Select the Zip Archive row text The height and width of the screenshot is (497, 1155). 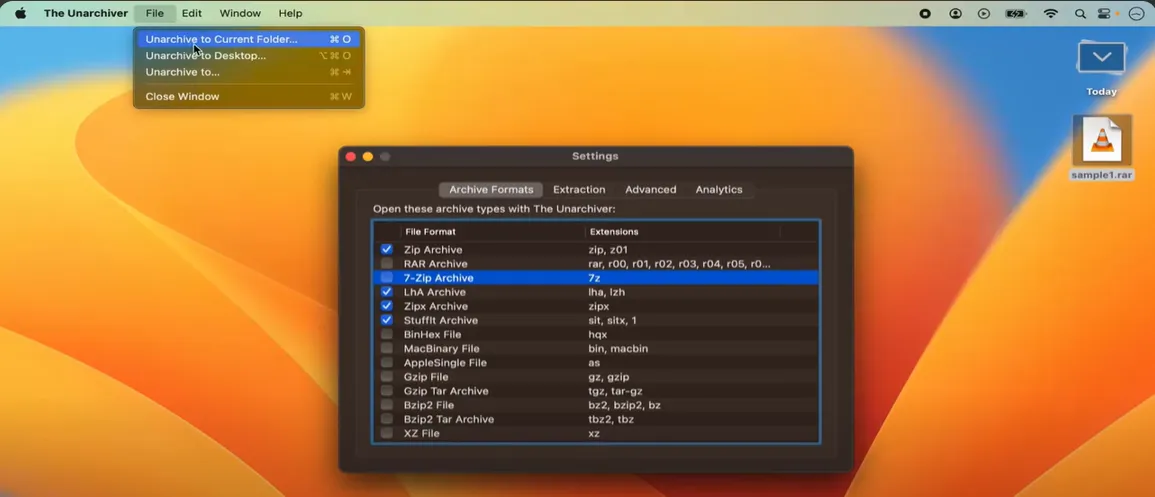click(433, 250)
